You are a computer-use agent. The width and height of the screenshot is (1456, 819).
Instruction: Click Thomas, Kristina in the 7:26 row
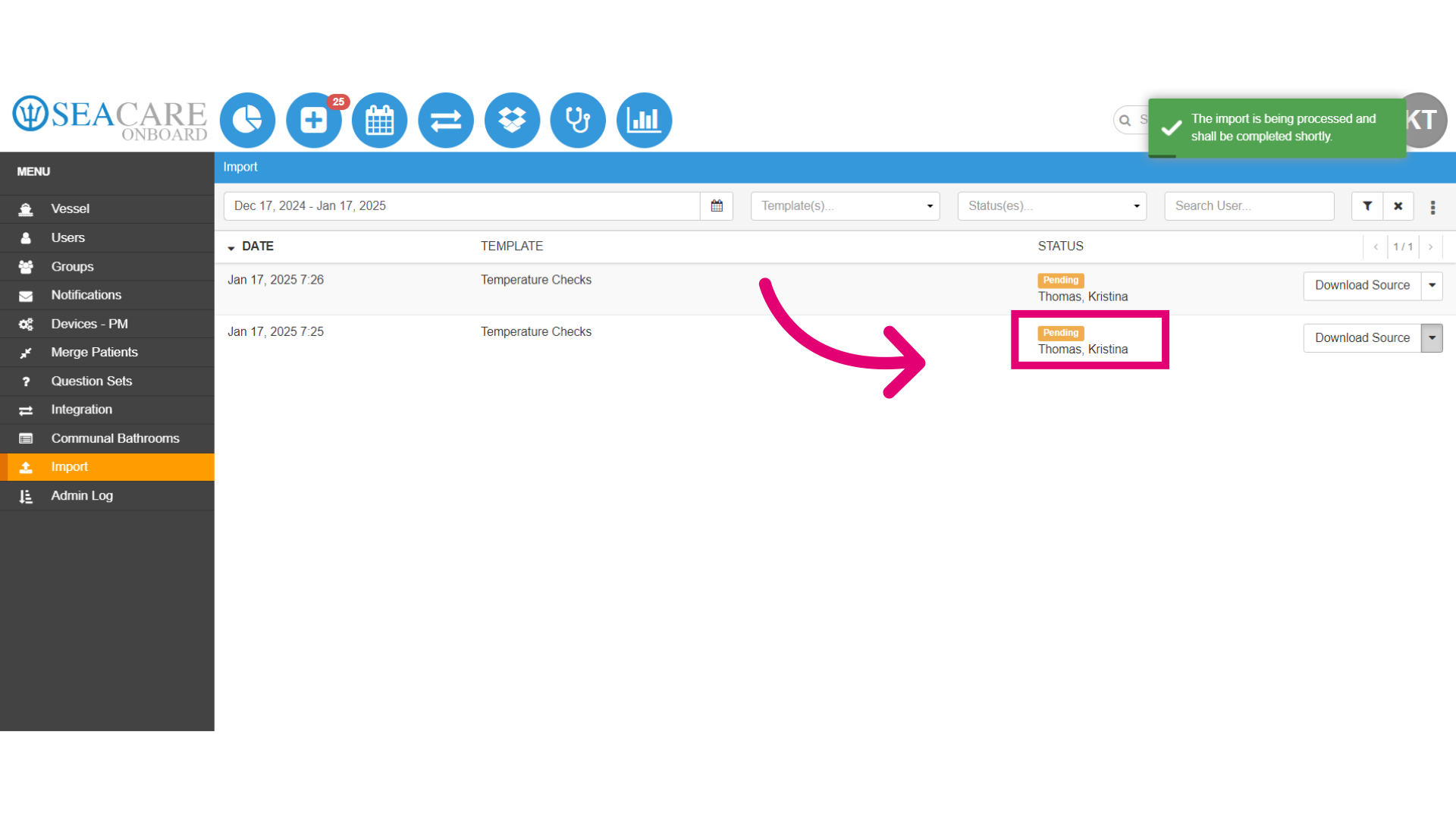tap(1082, 297)
